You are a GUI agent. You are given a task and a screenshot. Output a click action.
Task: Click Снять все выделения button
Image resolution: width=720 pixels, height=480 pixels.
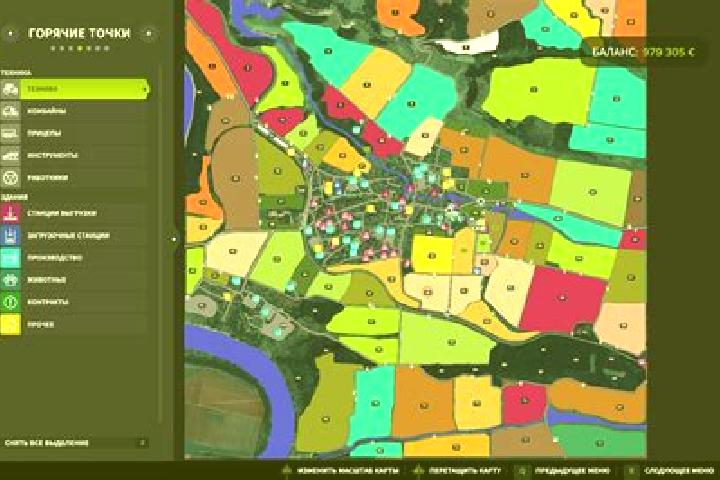76,443
